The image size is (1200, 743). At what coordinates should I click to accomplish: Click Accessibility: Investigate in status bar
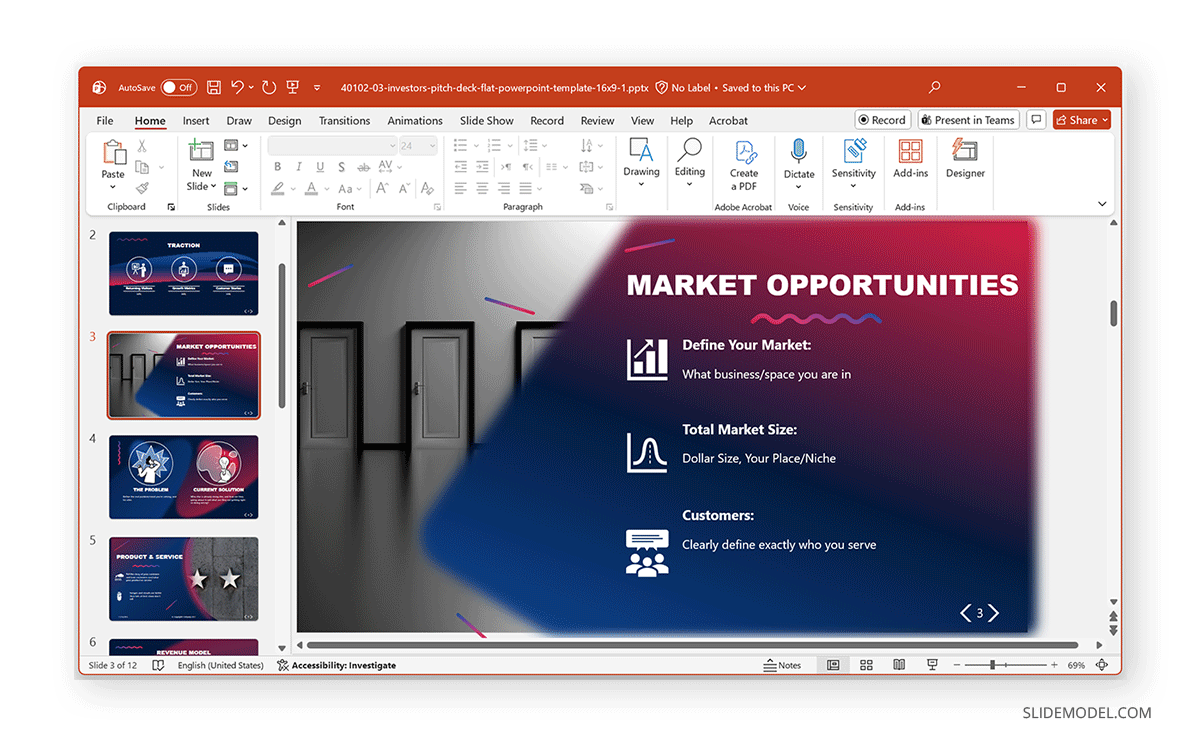pyautogui.click(x=336, y=665)
